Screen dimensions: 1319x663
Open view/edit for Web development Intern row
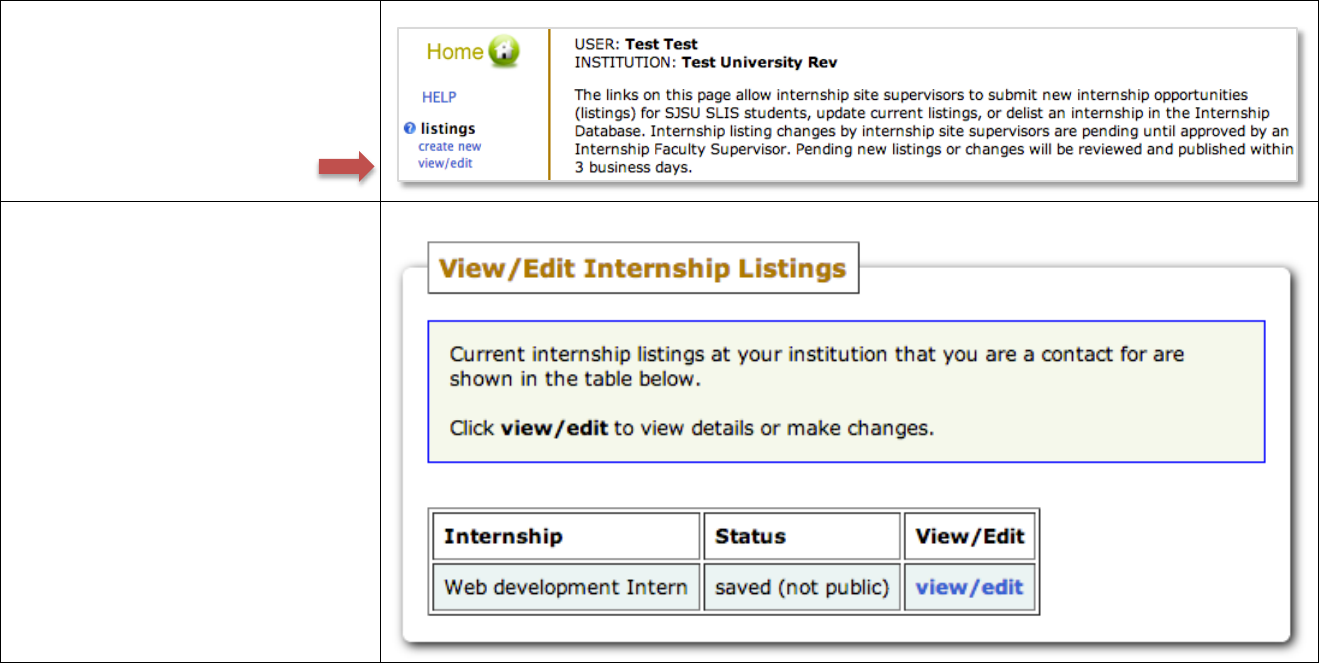[x=969, y=587]
